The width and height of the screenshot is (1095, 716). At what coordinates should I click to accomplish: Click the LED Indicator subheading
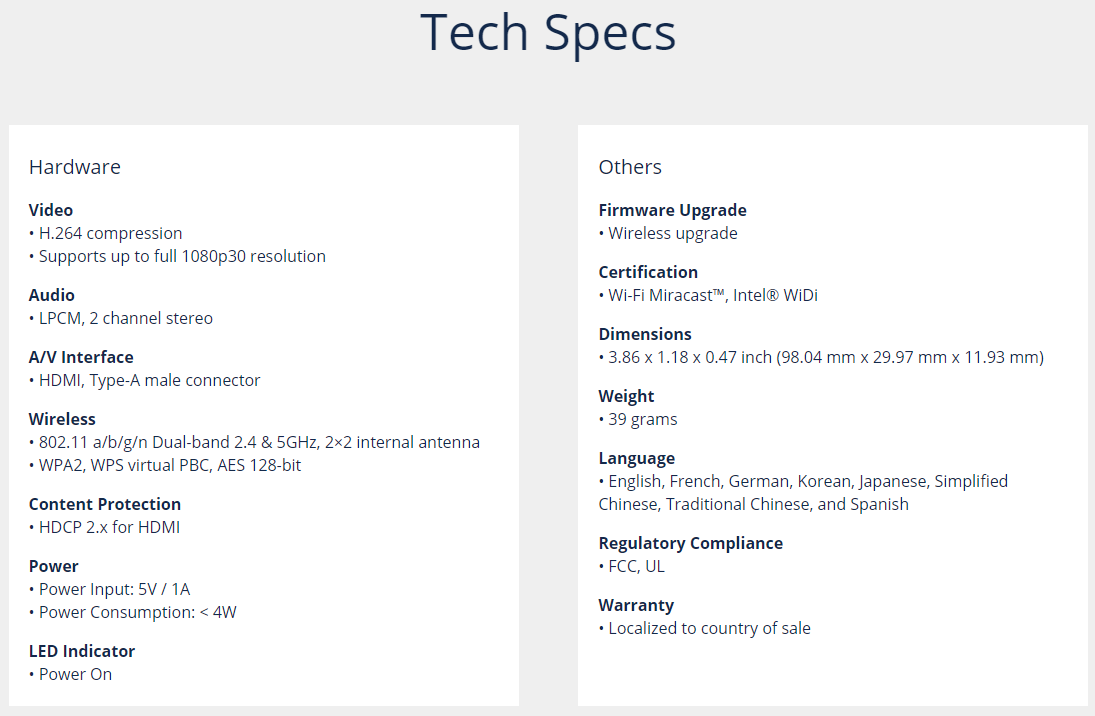pyautogui.click(x=82, y=651)
